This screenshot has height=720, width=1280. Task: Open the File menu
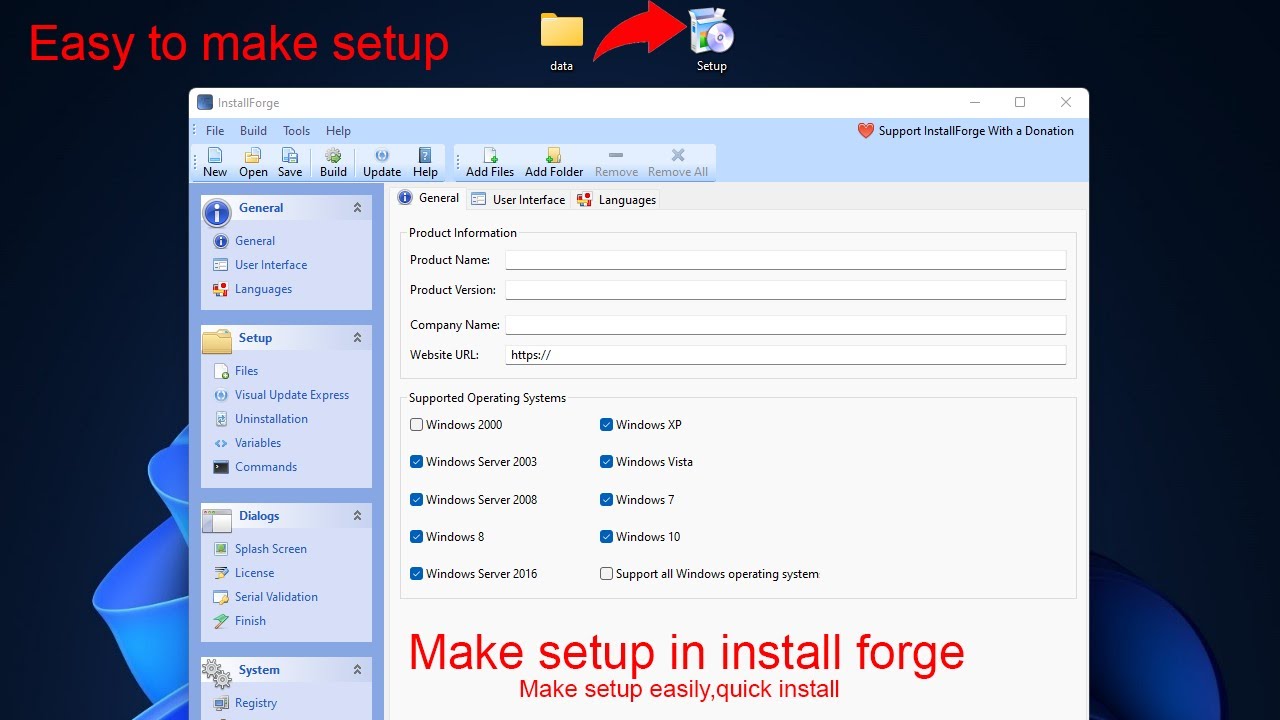click(x=215, y=131)
